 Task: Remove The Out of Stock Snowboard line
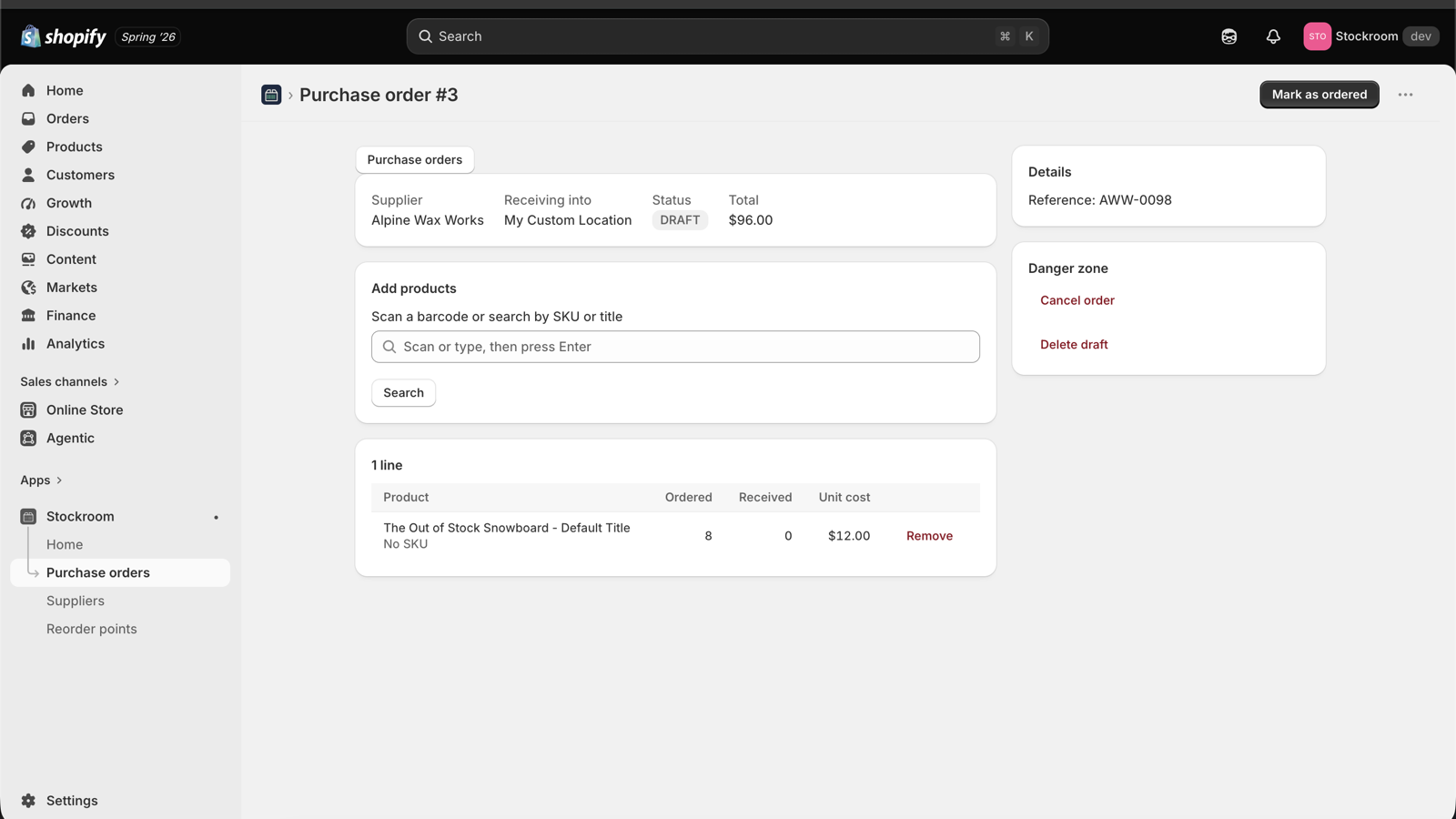[929, 536]
